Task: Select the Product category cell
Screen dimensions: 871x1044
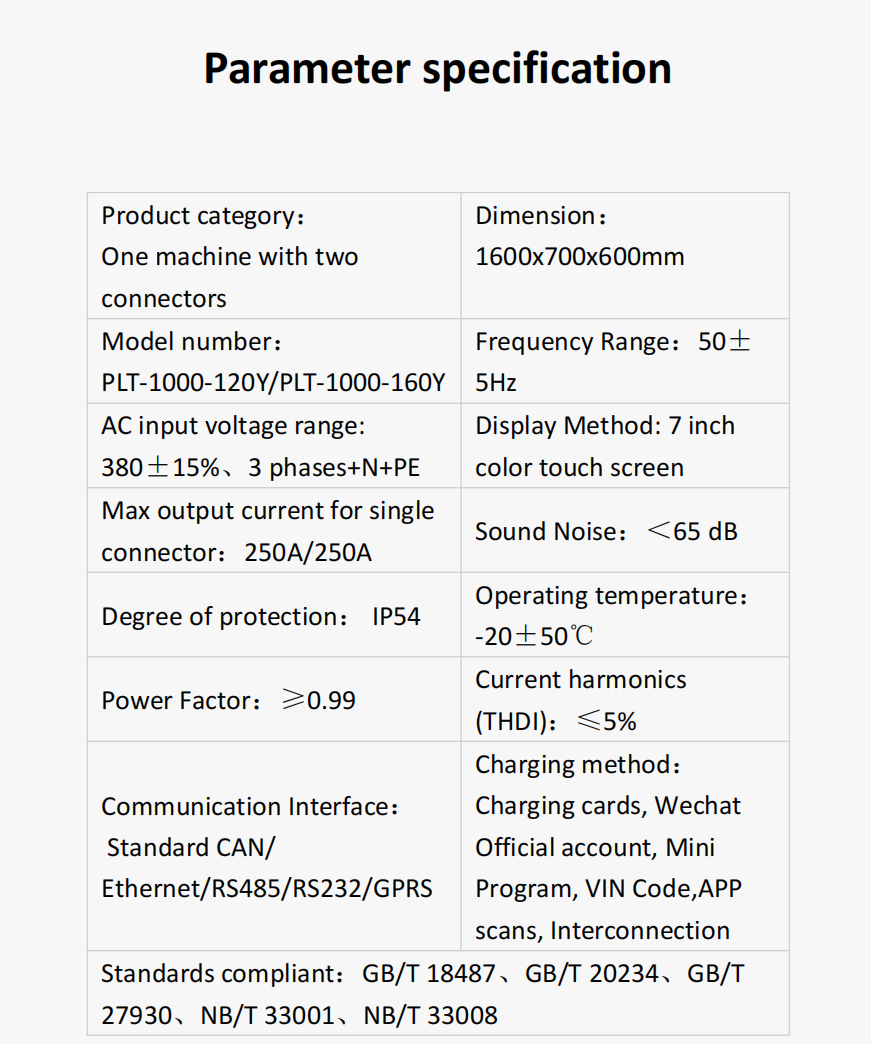Action: tap(274, 256)
